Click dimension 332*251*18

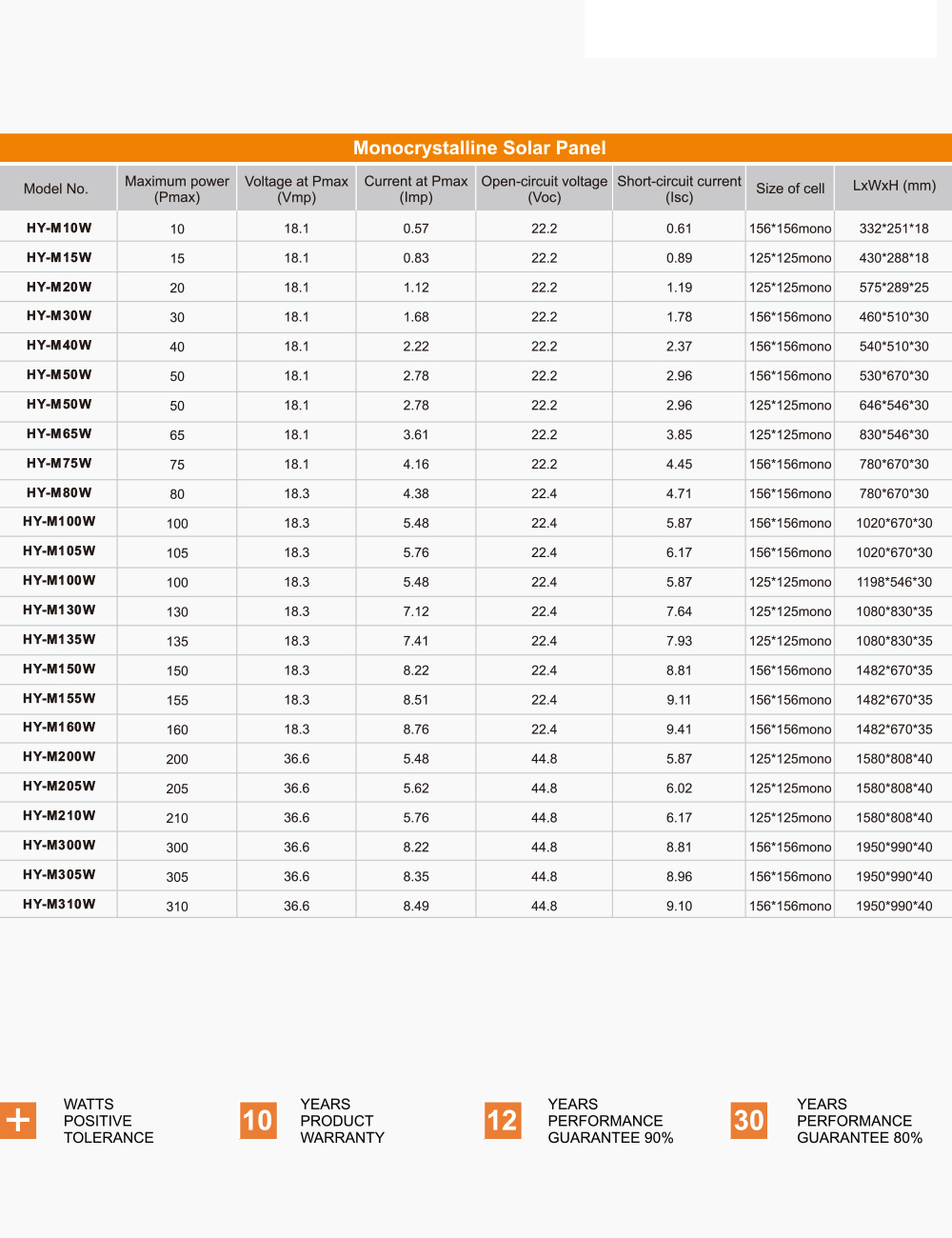coord(894,229)
